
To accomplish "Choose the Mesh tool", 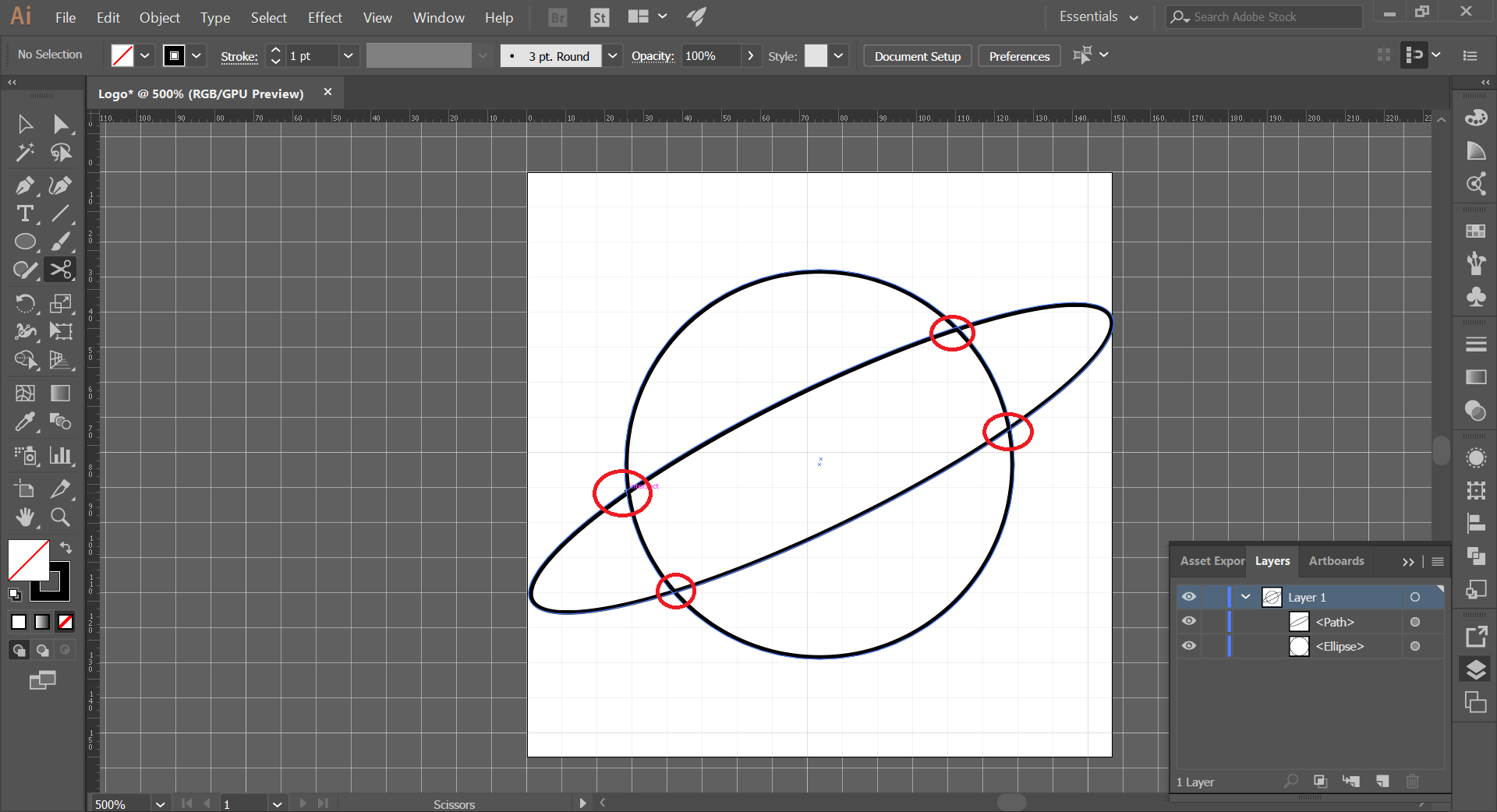I will coord(25,394).
